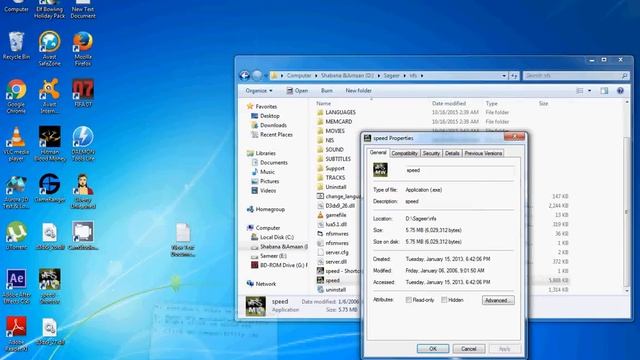Click the file name field showing speed
The height and width of the screenshot is (360, 640).
click(x=459, y=171)
